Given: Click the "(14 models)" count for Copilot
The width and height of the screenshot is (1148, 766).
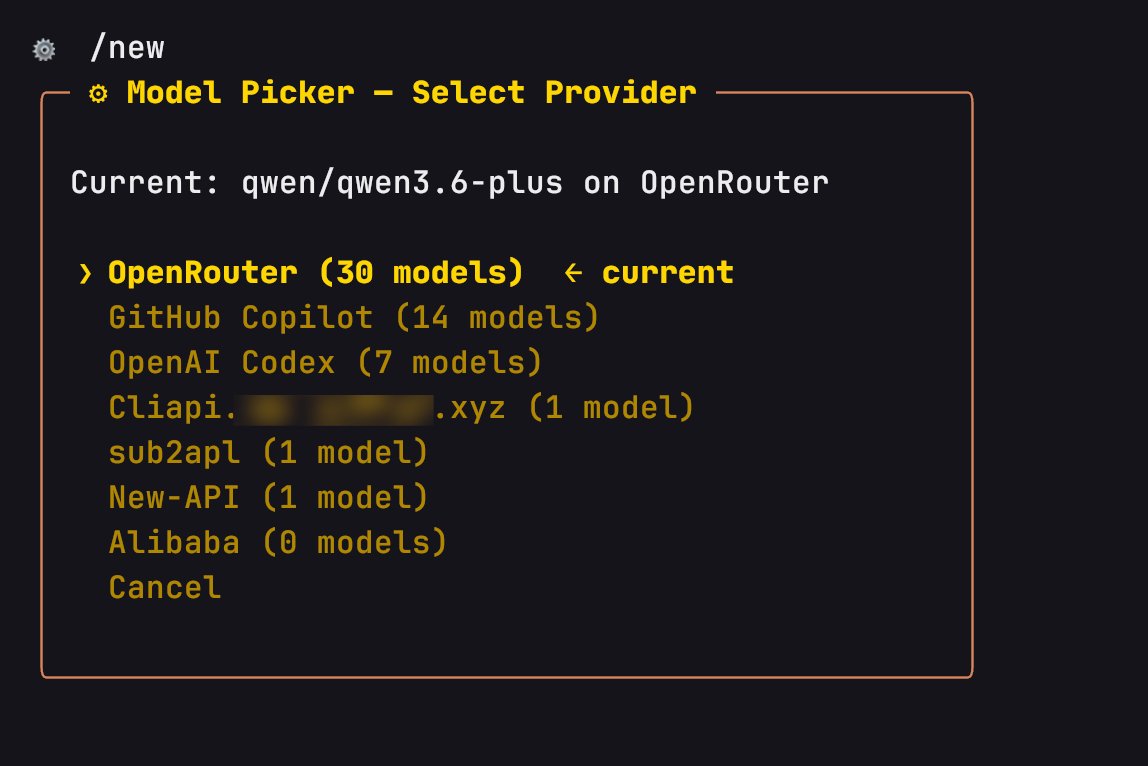Looking at the screenshot, I should coord(496,318).
